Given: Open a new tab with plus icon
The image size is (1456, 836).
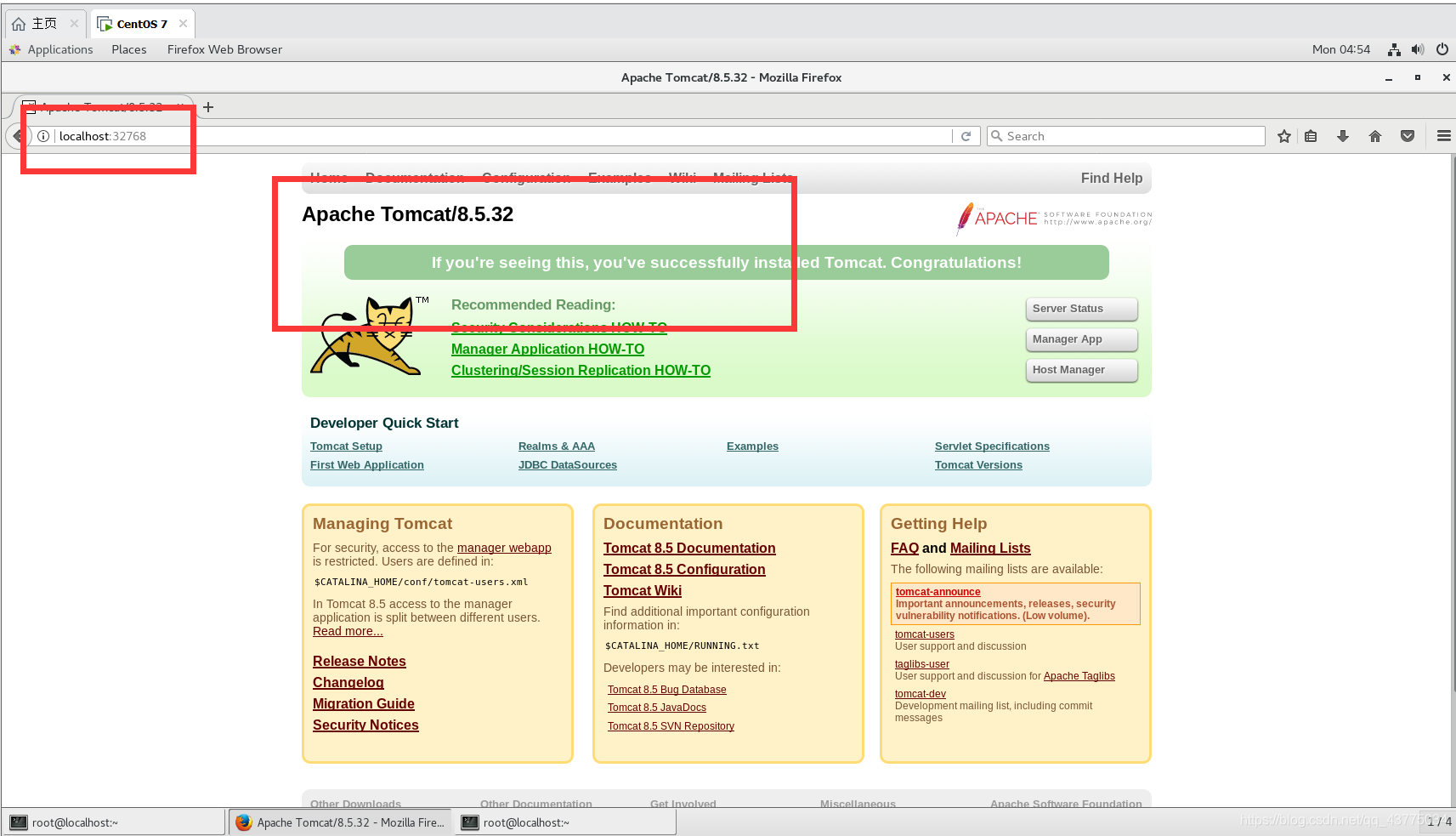Looking at the screenshot, I should click(x=208, y=107).
